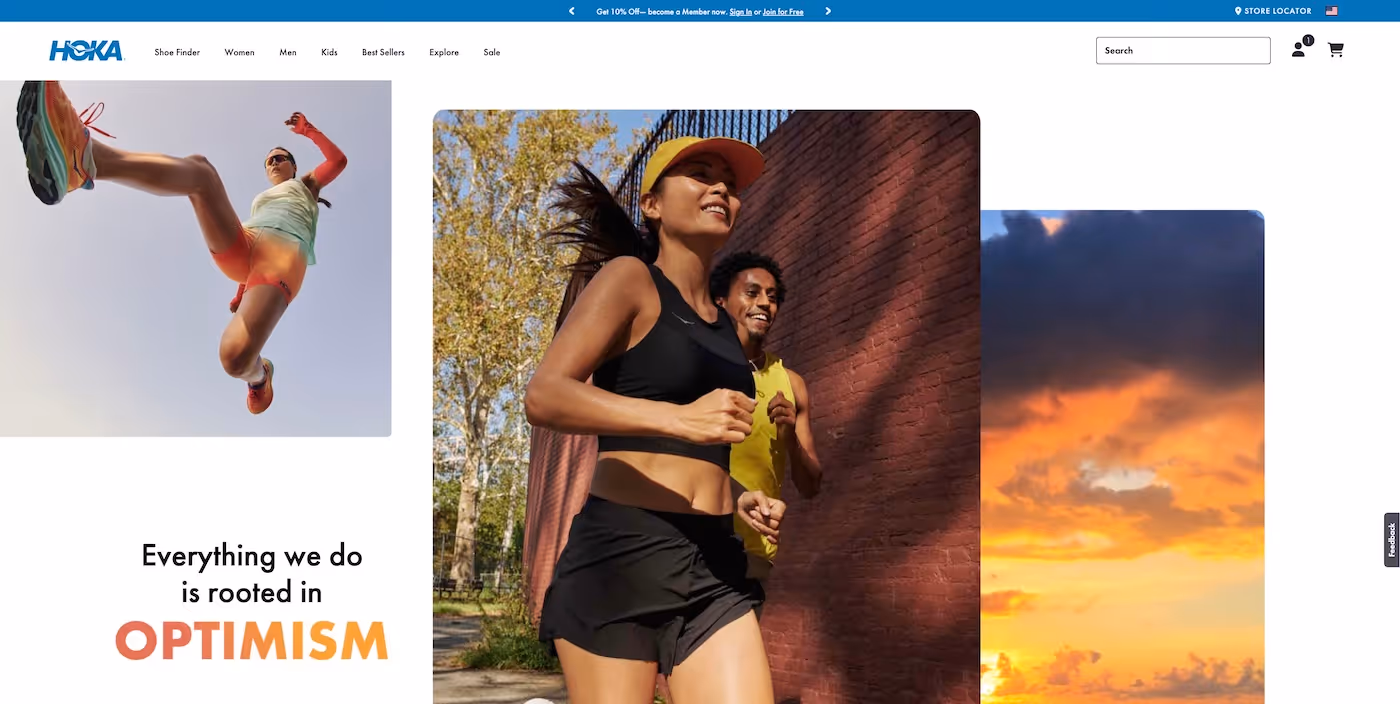
Task: Click the left arrow on the promo banner
Action: tap(571, 11)
